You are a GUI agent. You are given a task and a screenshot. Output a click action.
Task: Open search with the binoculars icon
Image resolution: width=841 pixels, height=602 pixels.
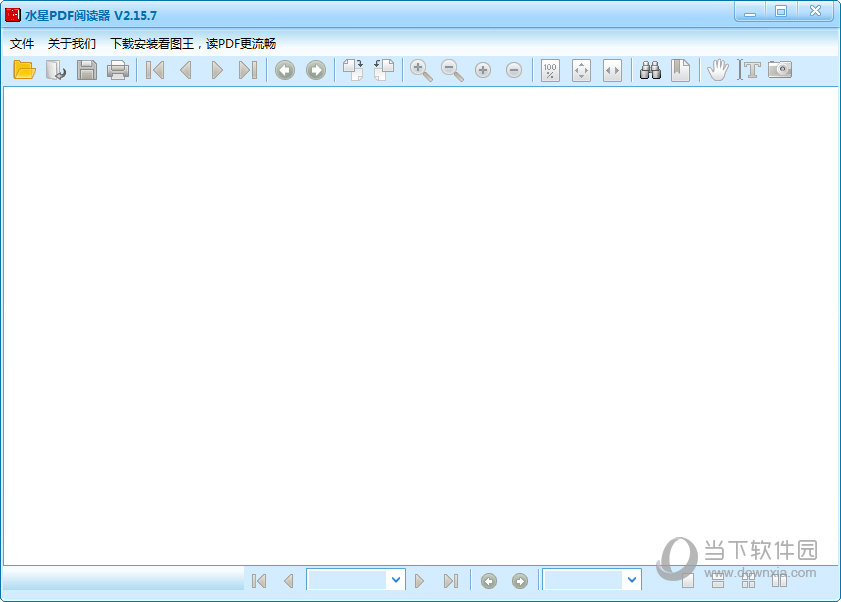(x=650, y=70)
